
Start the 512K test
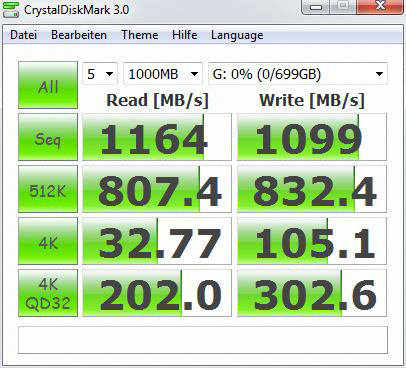tap(48, 189)
